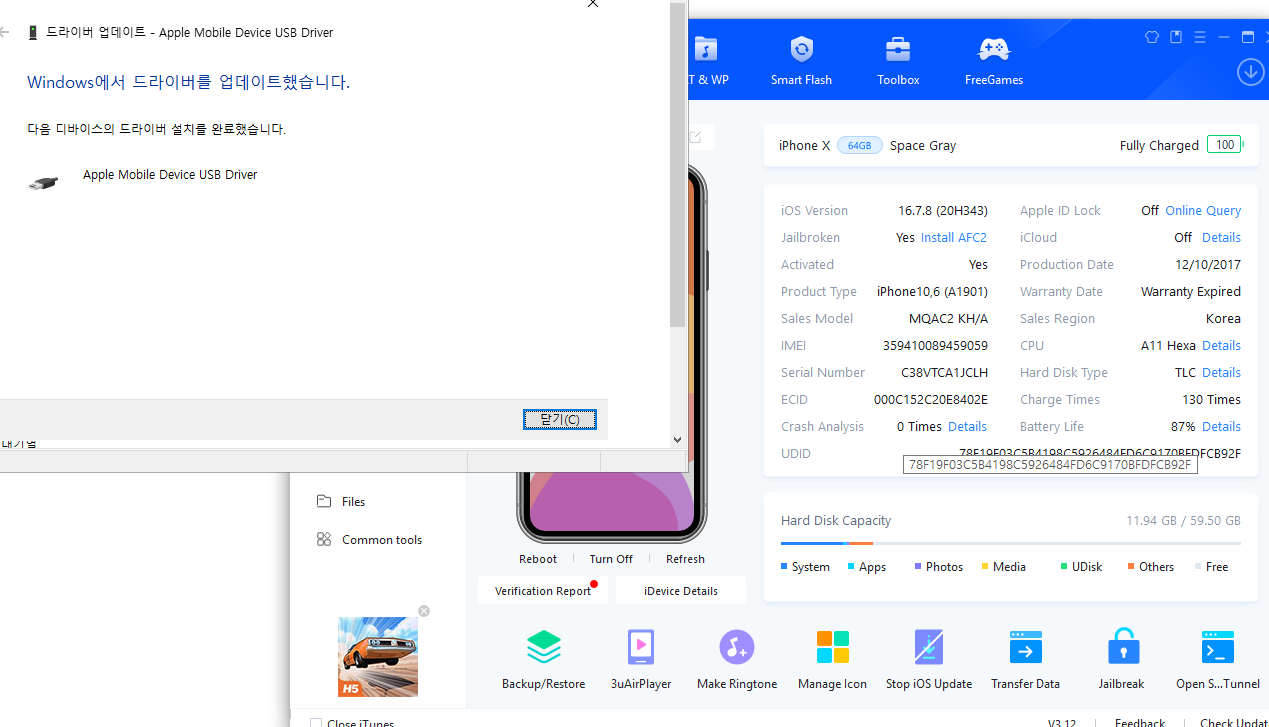The width and height of the screenshot is (1269, 727).
Task: Go back with the driver dialog arrow
Action: 5,33
